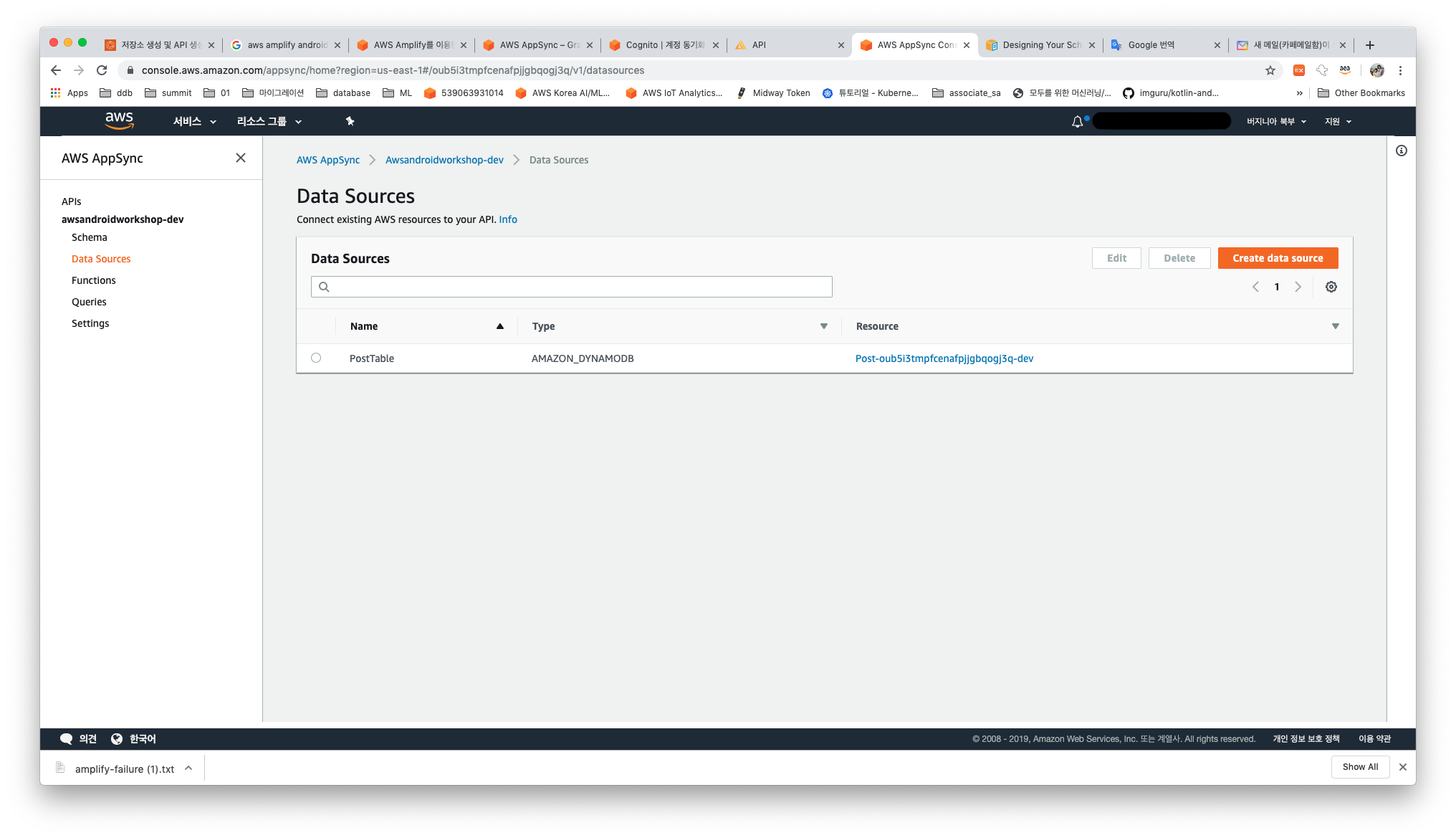Click the orange extension icon in toolbar
The width and height of the screenshot is (1456, 838).
point(1299,70)
